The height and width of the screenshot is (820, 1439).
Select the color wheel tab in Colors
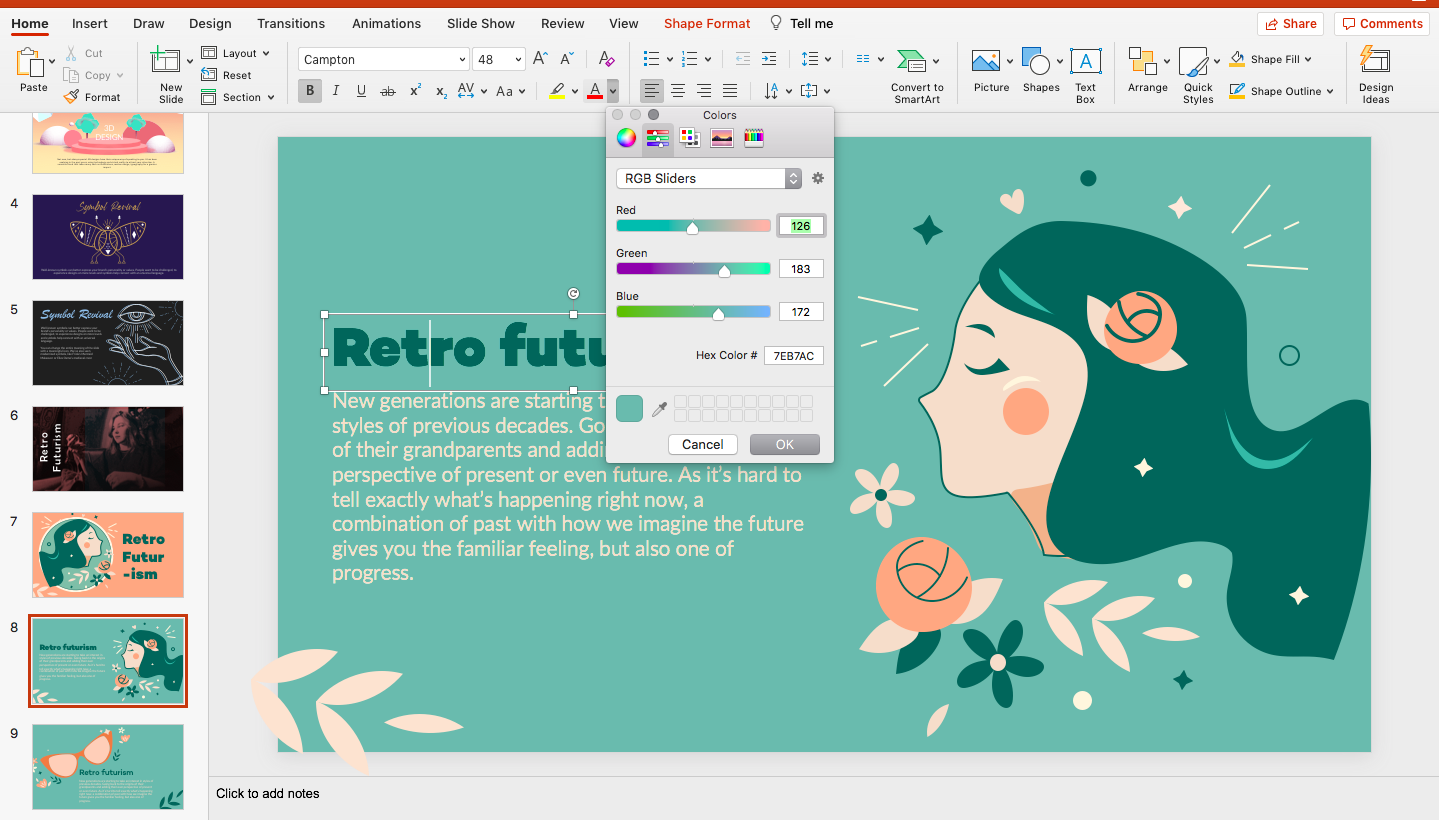point(626,138)
